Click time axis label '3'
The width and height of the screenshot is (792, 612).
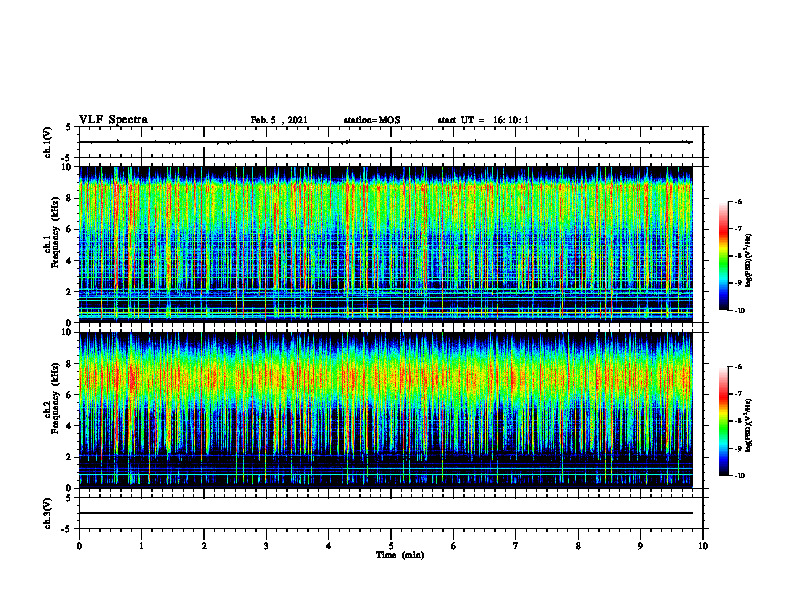pos(266,546)
